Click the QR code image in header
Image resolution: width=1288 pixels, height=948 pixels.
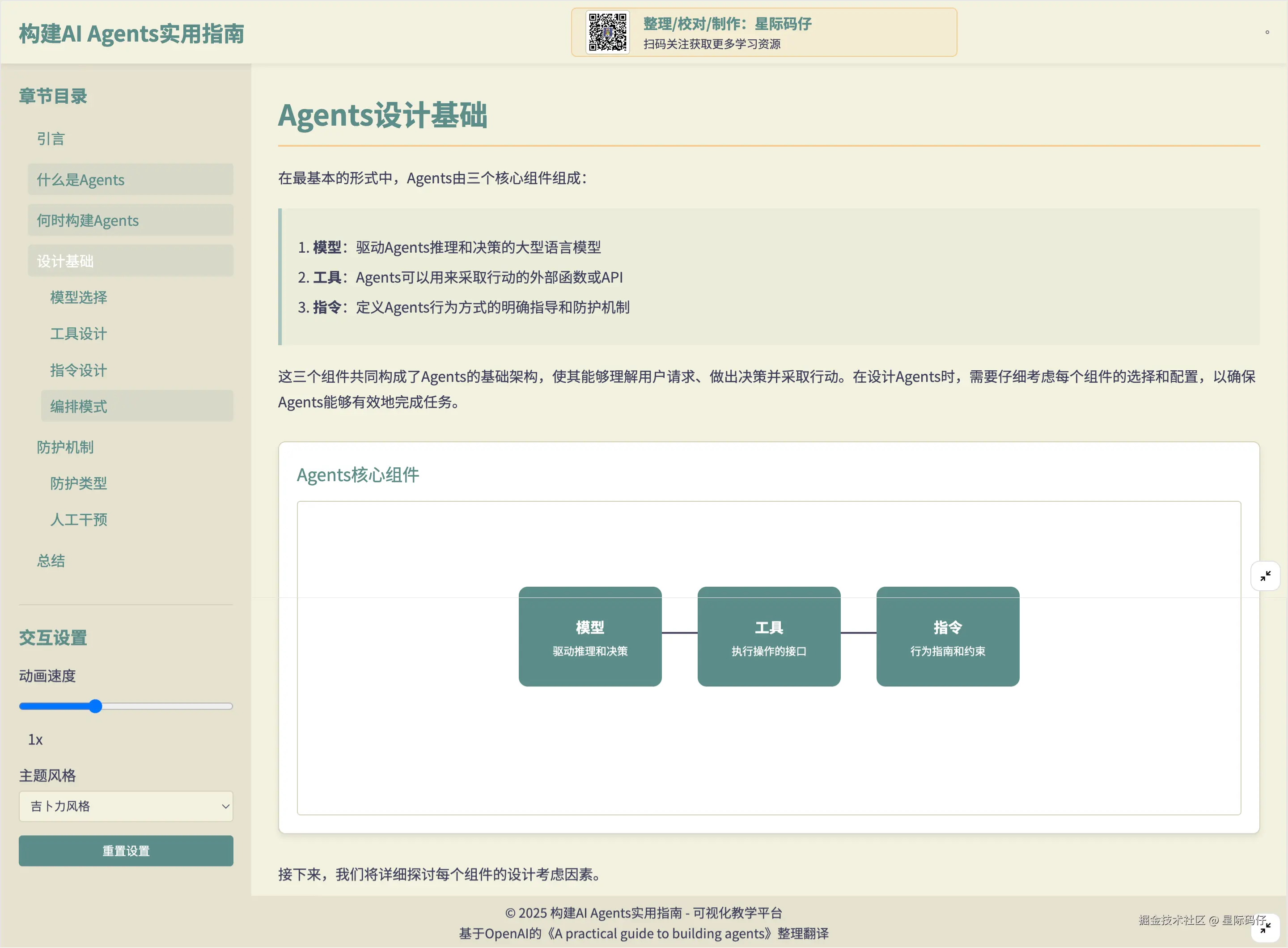tap(607, 32)
